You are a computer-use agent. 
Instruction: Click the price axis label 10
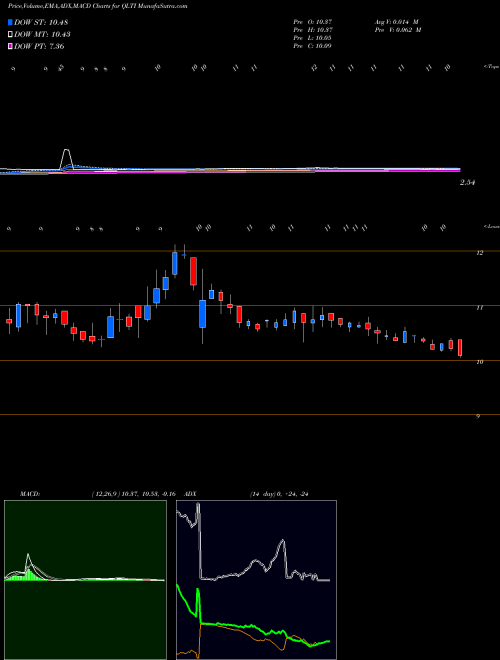[479, 362]
